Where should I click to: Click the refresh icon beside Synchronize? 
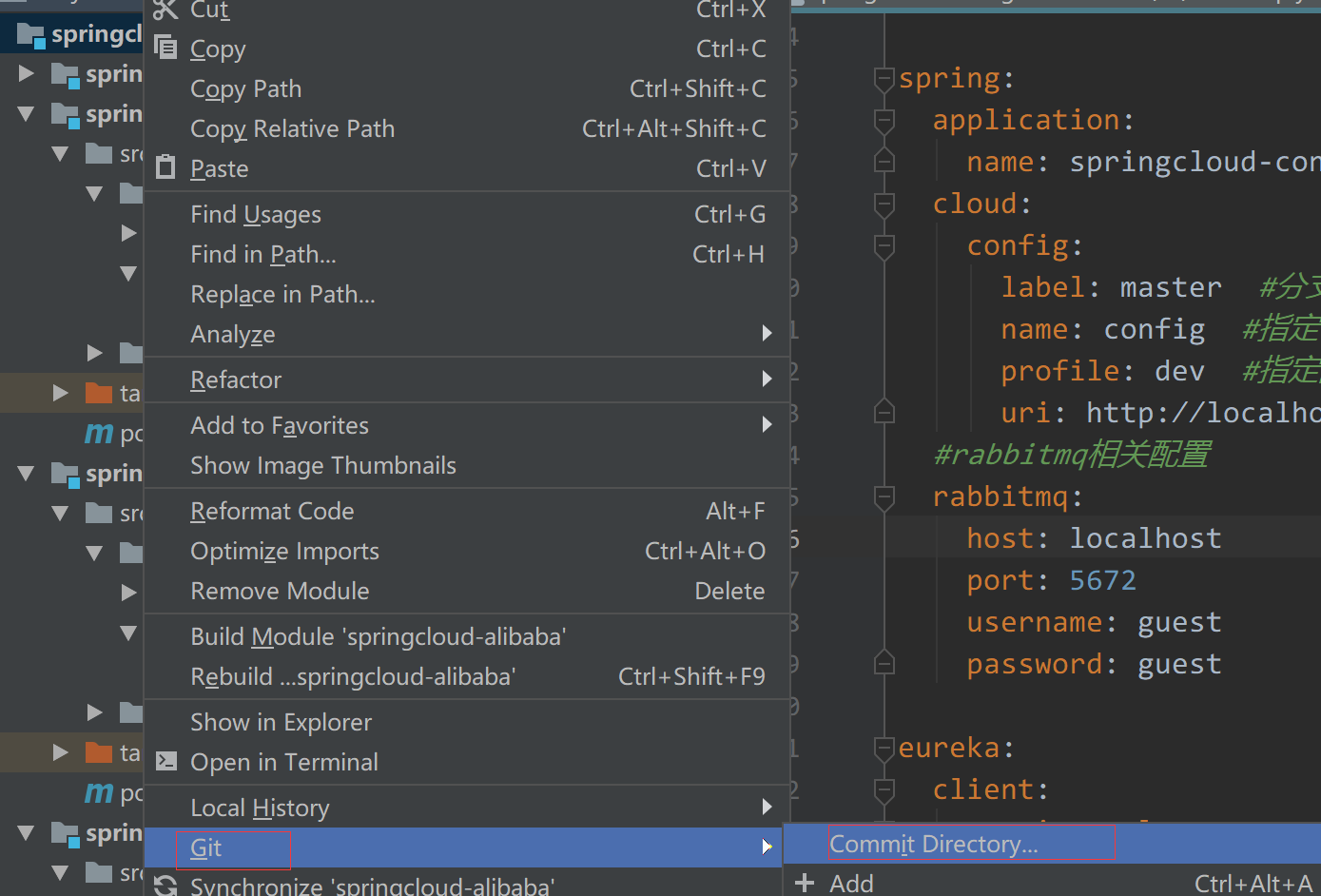pyautogui.click(x=165, y=886)
